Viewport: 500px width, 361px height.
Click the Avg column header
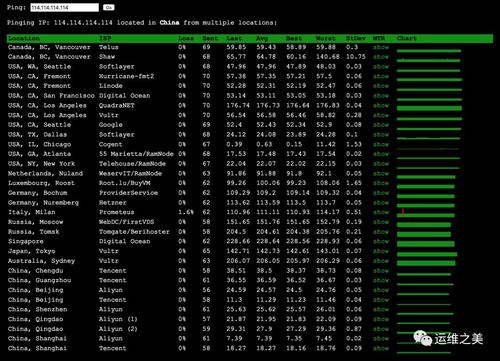[x=262, y=38]
